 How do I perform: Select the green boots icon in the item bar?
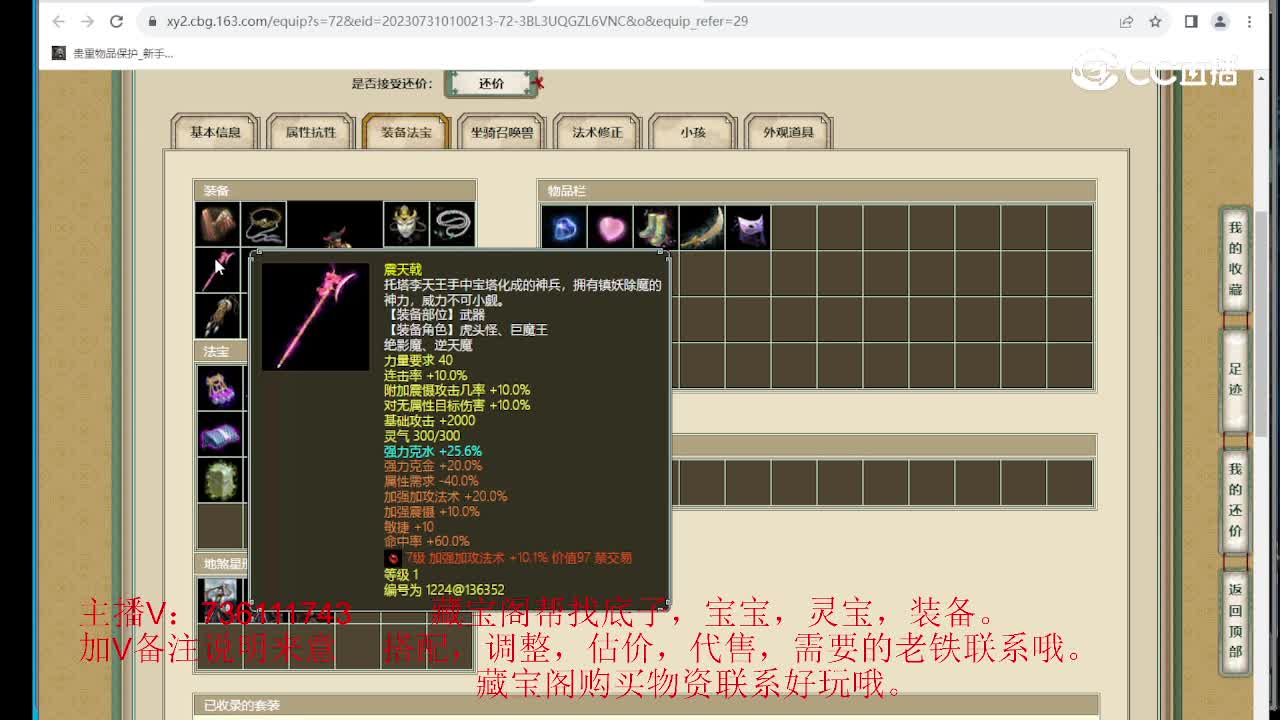[658, 228]
